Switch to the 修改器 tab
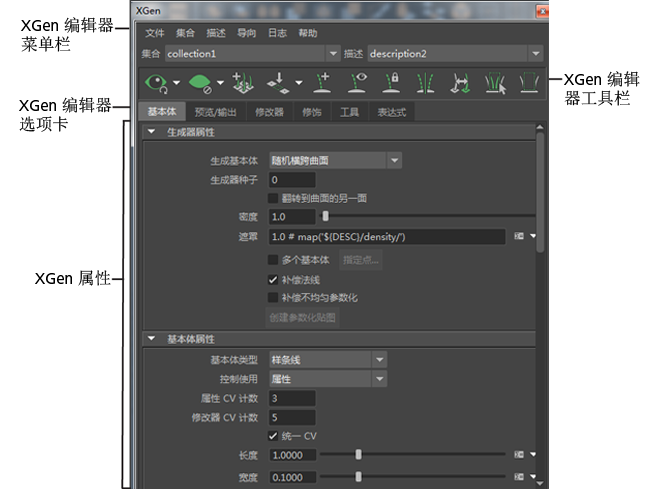Viewport: 650px width, 489px height. (269, 112)
